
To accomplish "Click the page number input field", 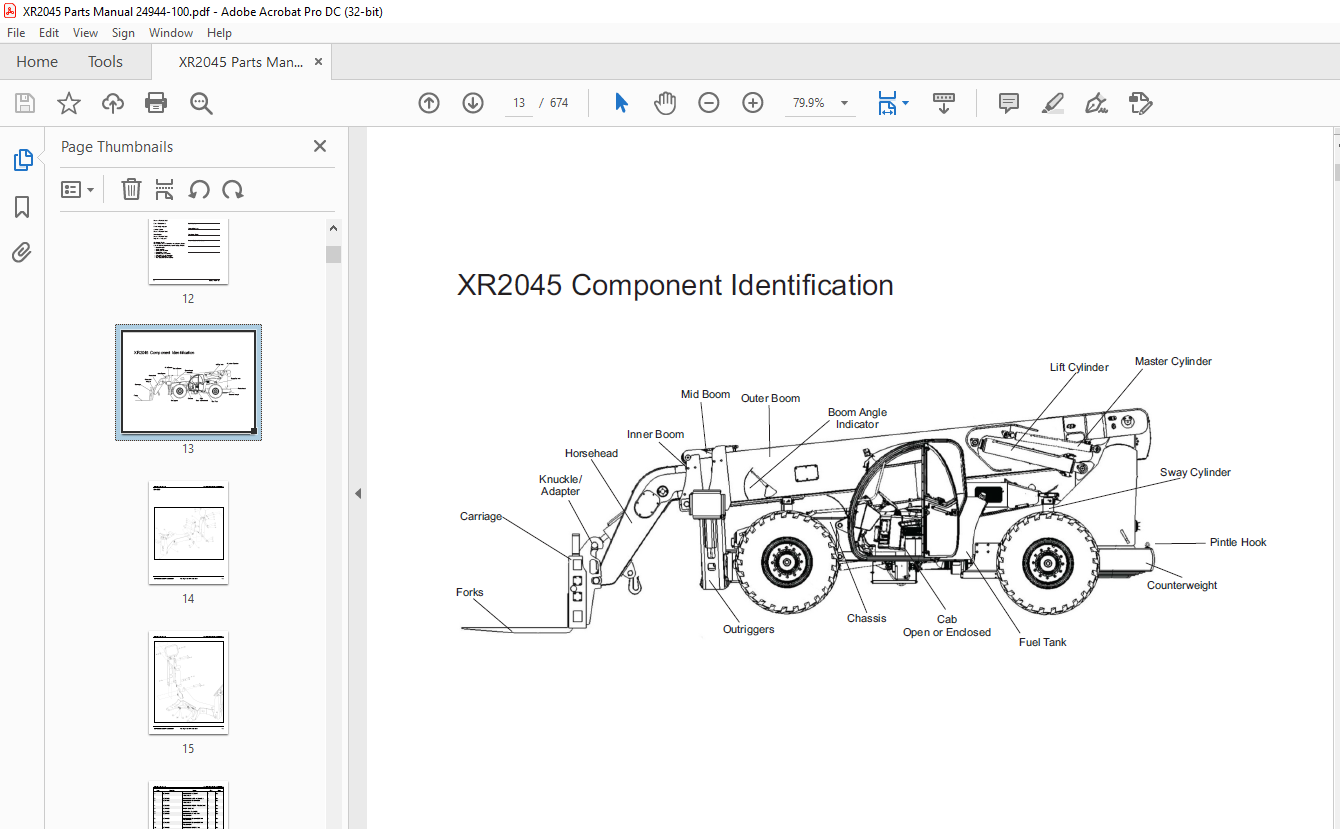I will 519,103.
